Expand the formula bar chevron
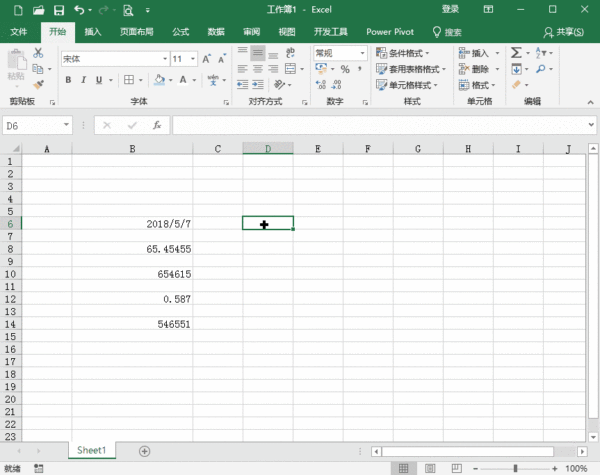 (591, 125)
